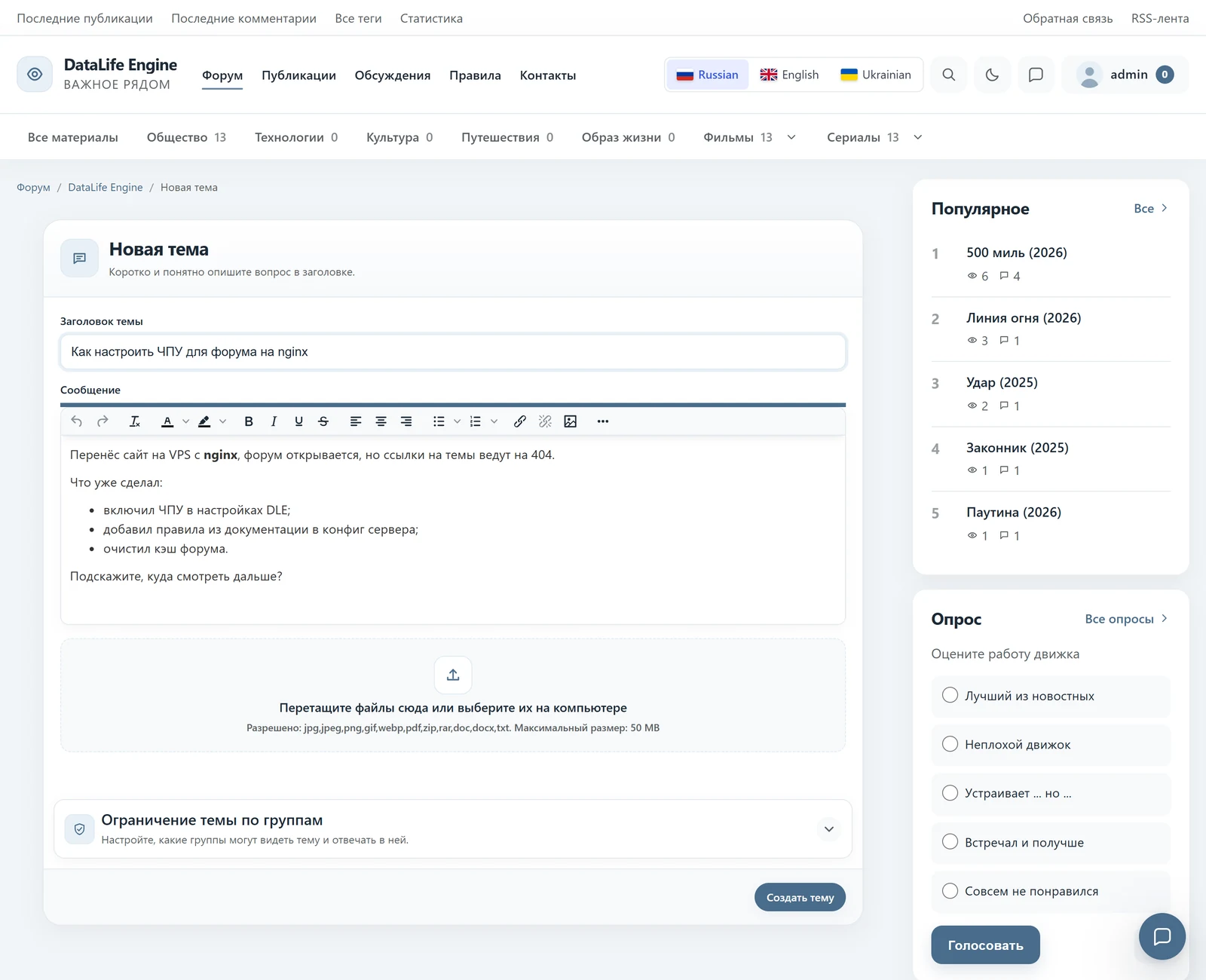Image resolution: width=1206 pixels, height=980 pixels.
Task: Toggle bold formatting
Action: 249,421
